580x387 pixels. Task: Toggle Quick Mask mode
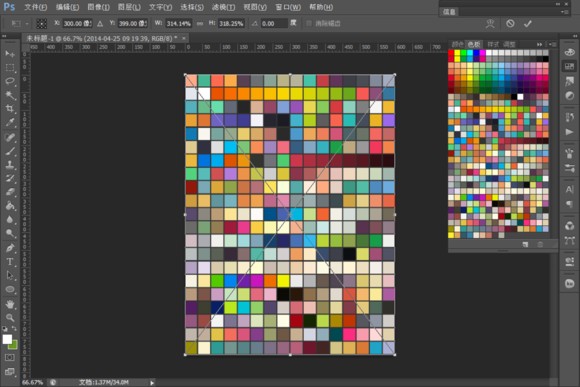point(10,358)
